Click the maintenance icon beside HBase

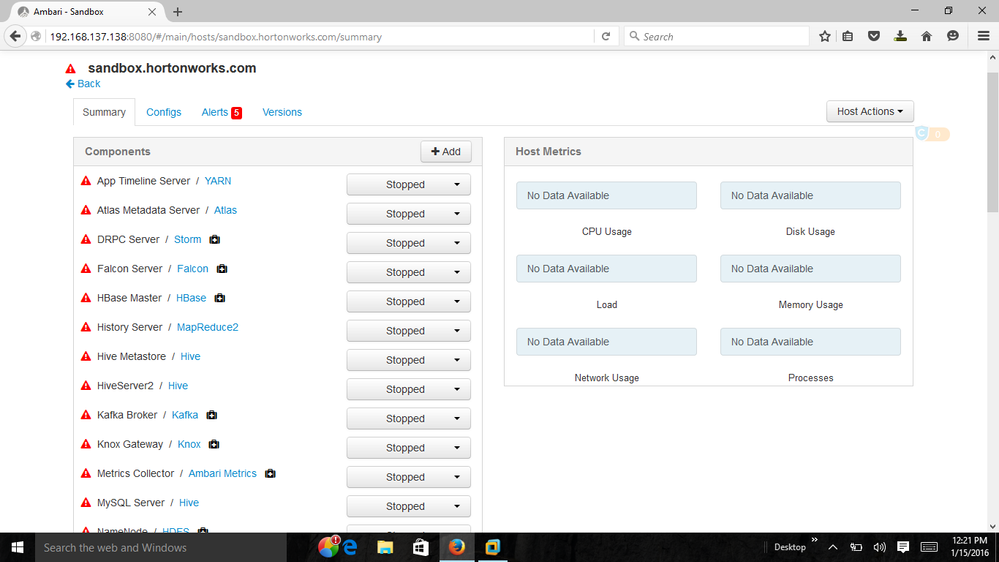point(220,298)
